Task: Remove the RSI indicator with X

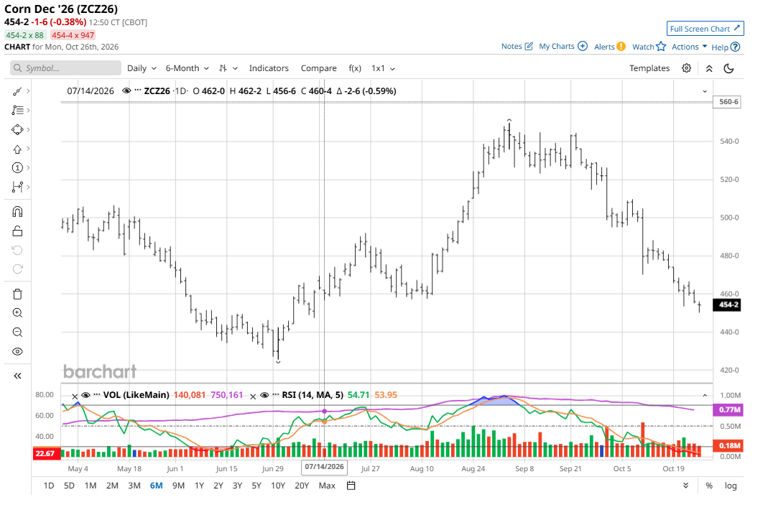Action: 253,396
